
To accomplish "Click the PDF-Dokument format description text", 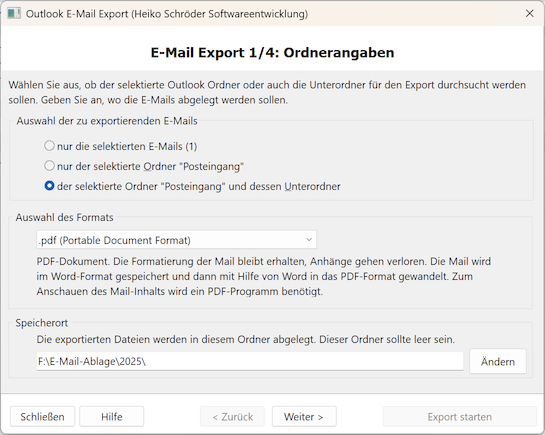I will (x=264, y=276).
